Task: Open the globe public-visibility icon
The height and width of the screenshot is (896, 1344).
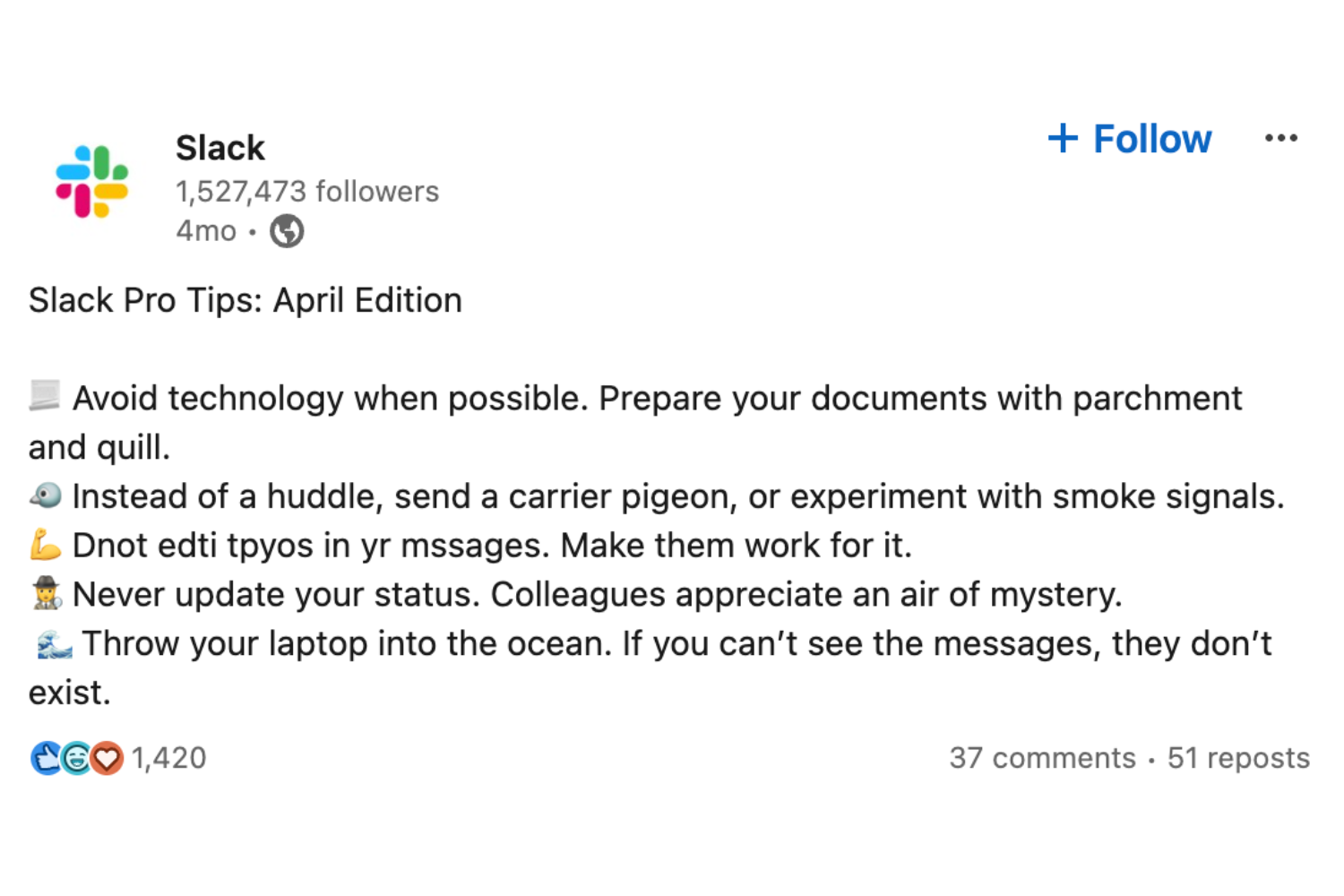Action: tap(285, 230)
